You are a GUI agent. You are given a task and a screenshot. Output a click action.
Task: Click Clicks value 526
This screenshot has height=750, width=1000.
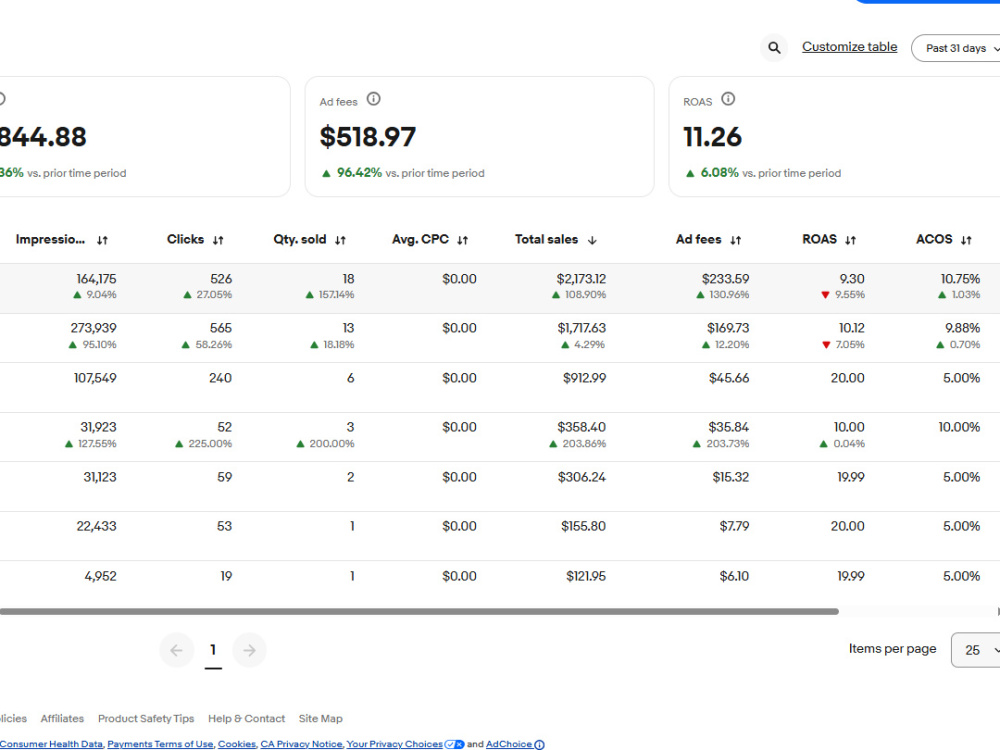pyautogui.click(x=221, y=279)
